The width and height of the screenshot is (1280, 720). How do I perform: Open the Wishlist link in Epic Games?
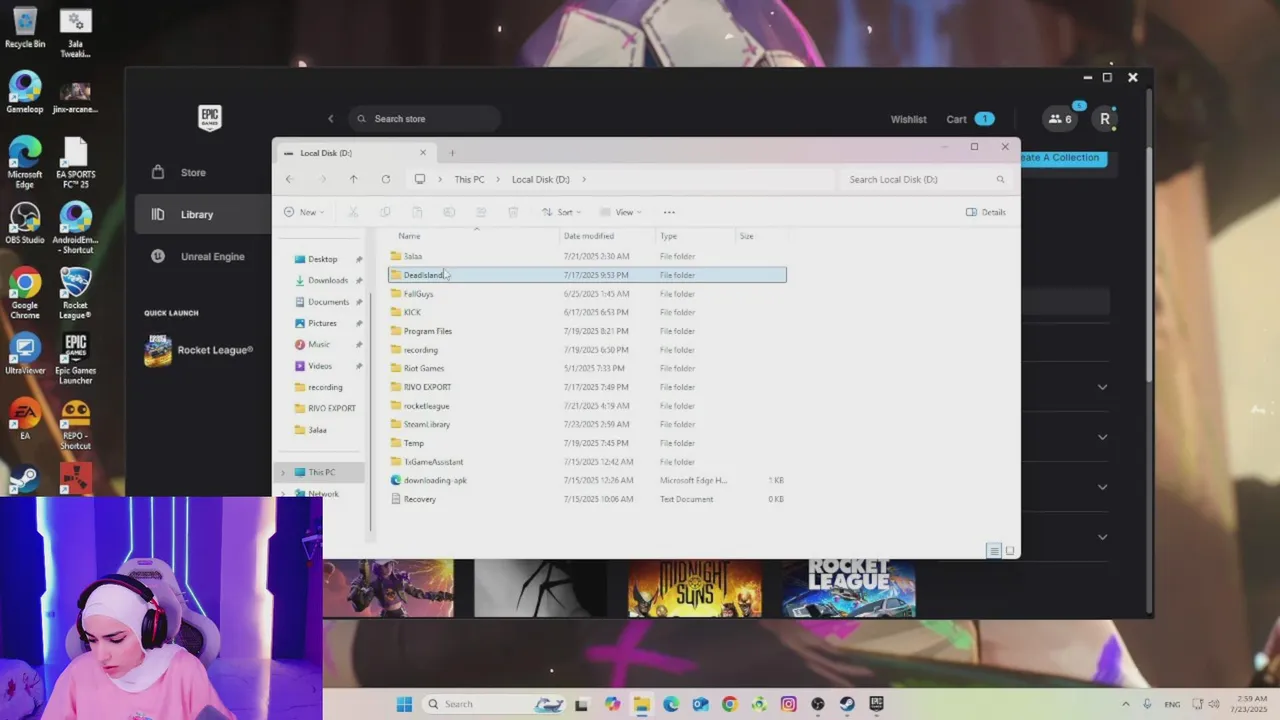click(x=908, y=119)
